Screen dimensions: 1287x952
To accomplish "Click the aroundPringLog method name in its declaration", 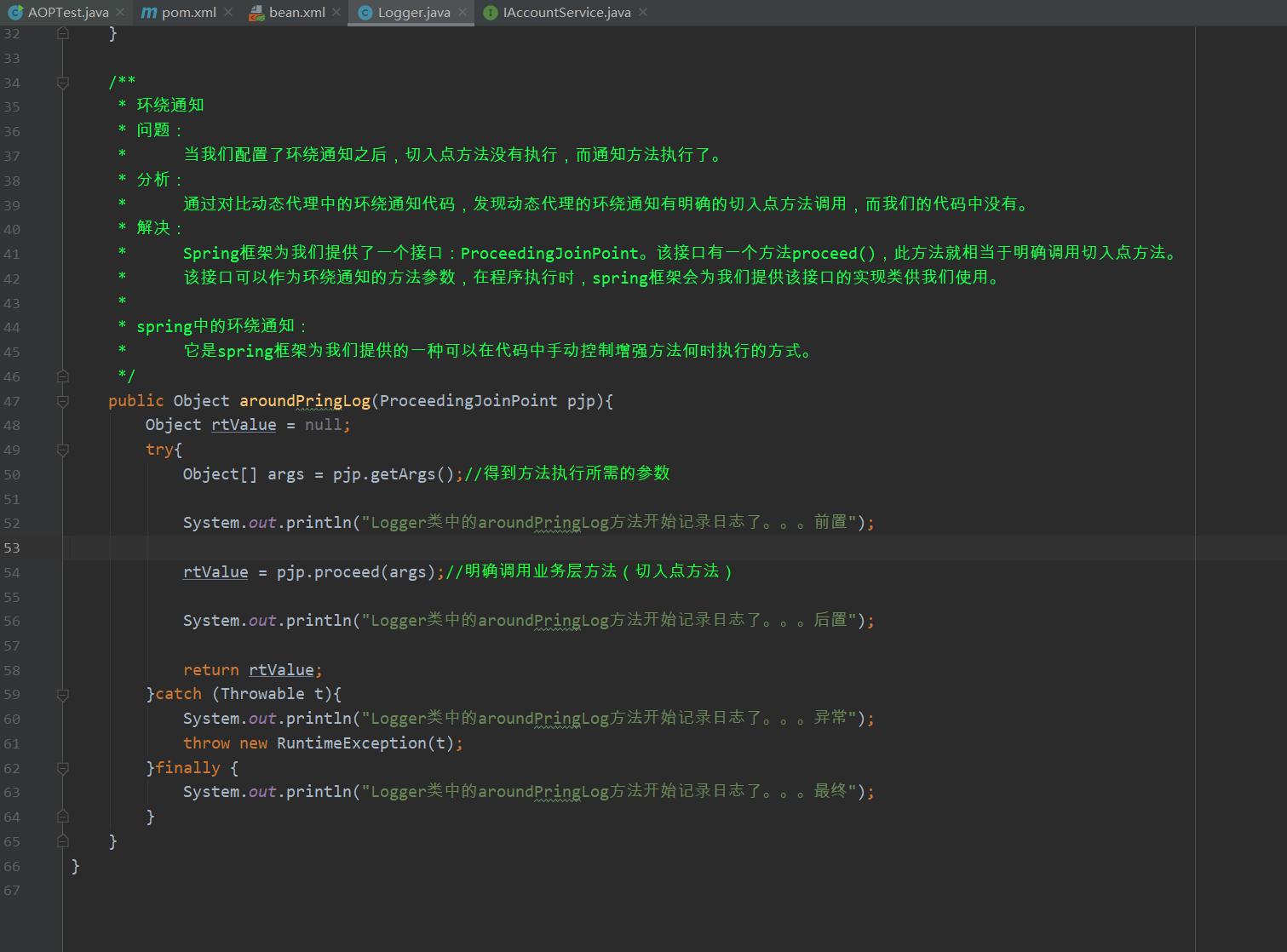I will [x=305, y=401].
